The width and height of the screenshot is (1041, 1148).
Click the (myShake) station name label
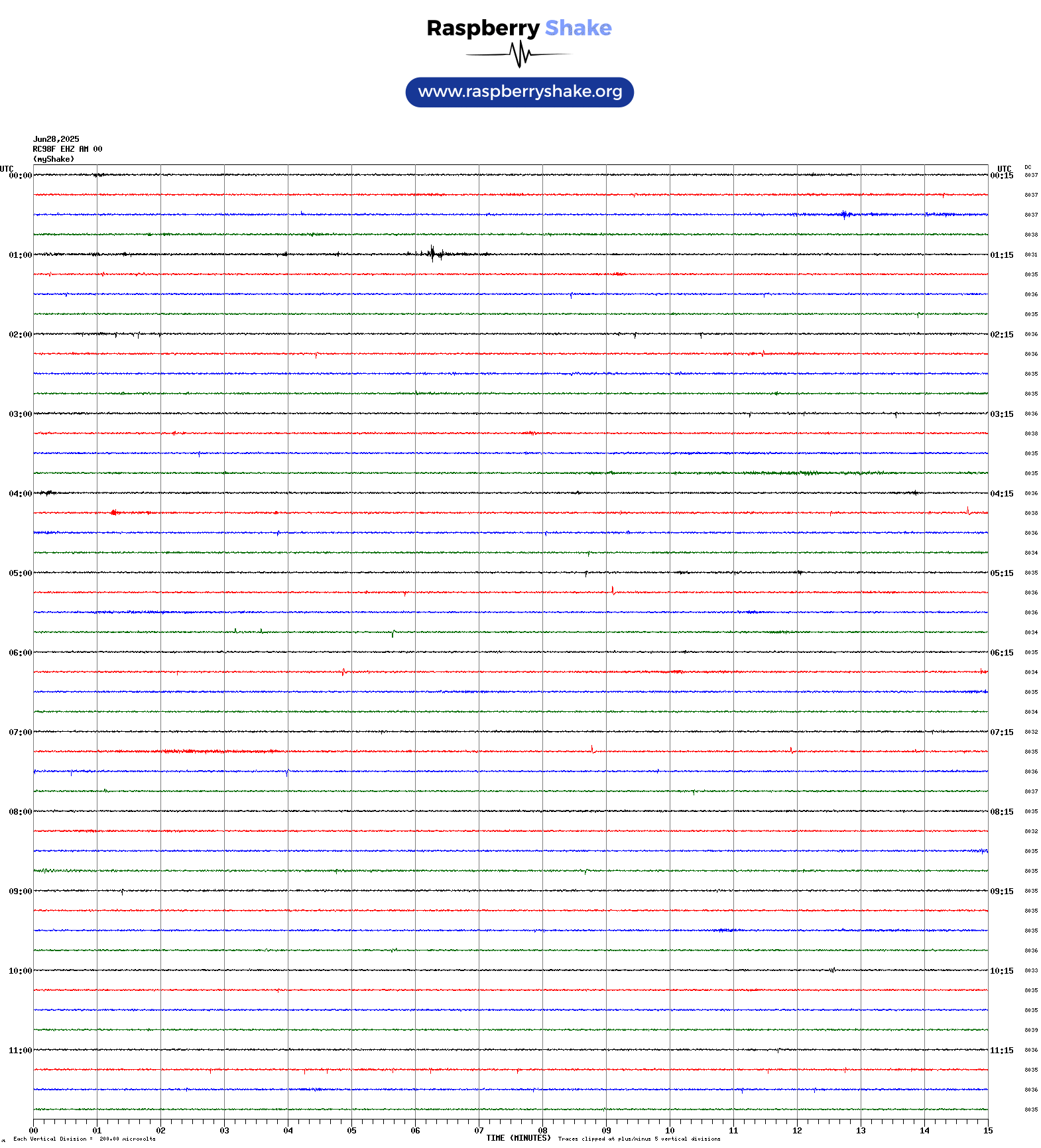click(x=54, y=159)
